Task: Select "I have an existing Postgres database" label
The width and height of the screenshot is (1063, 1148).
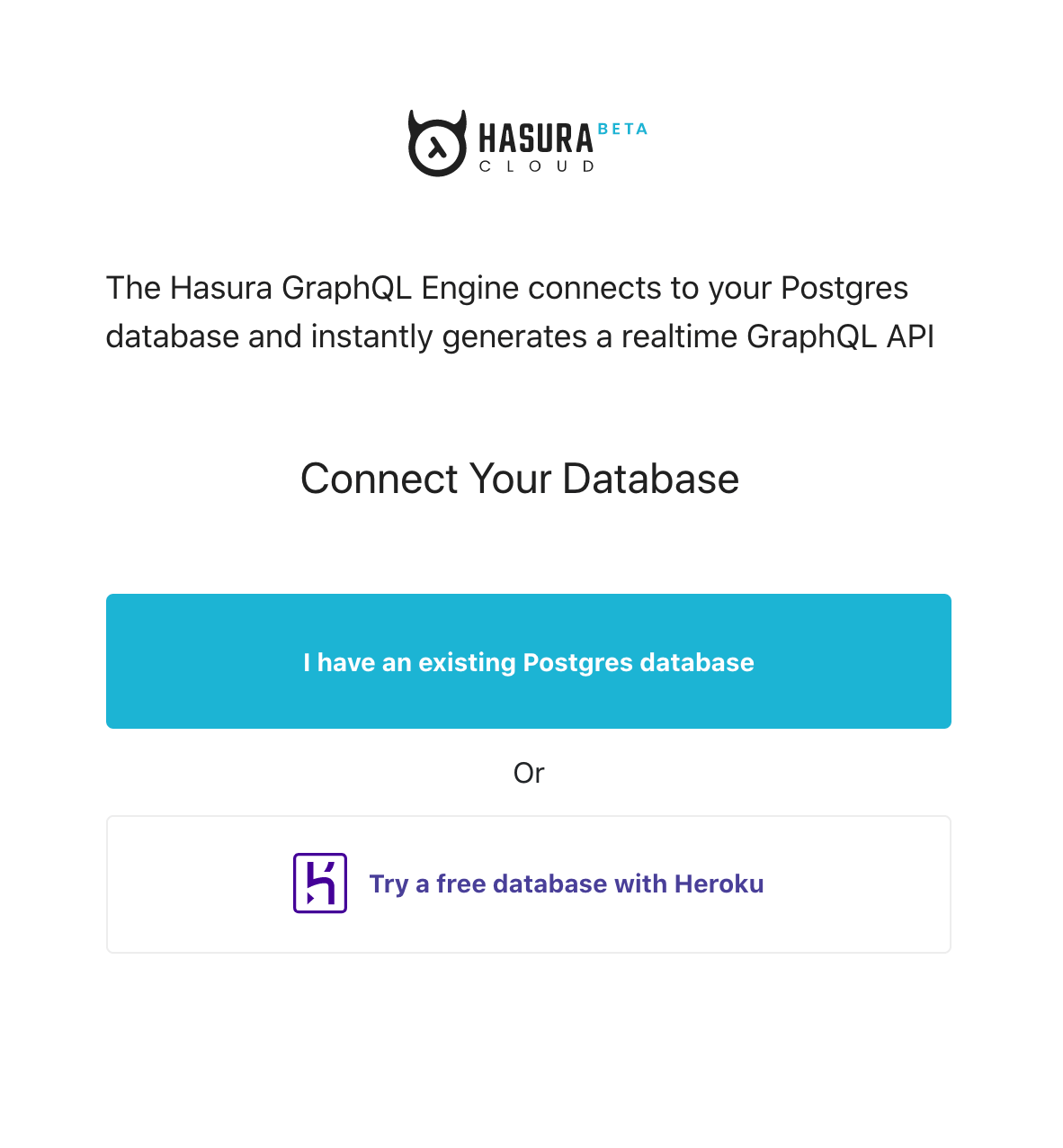Action: tap(529, 662)
